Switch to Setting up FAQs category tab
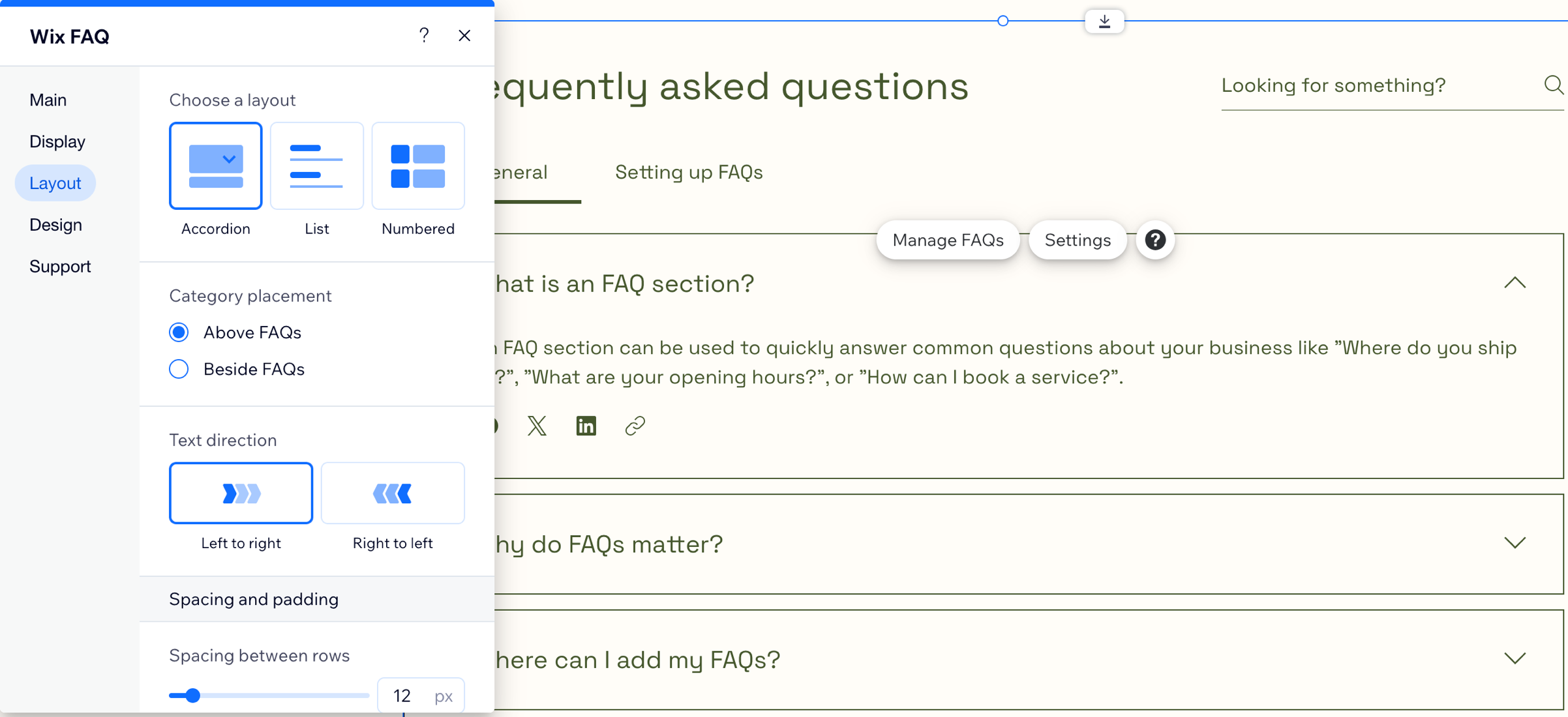Viewport: 1568px width, 717px height. pos(688,172)
